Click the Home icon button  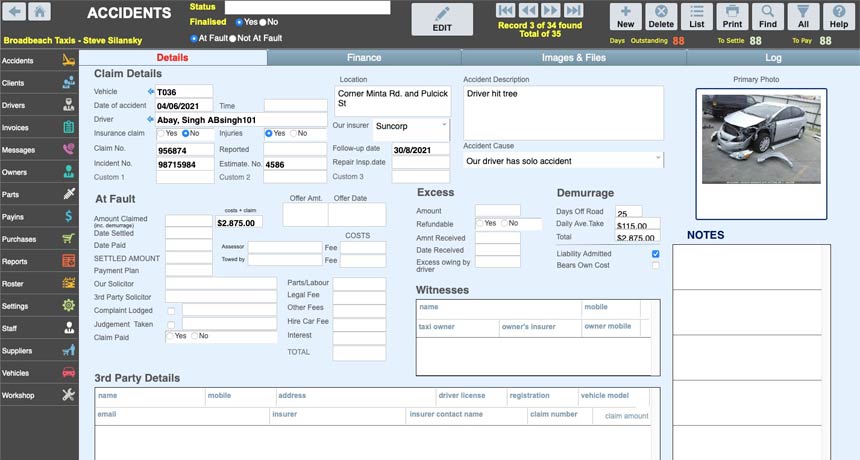[x=39, y=12]
